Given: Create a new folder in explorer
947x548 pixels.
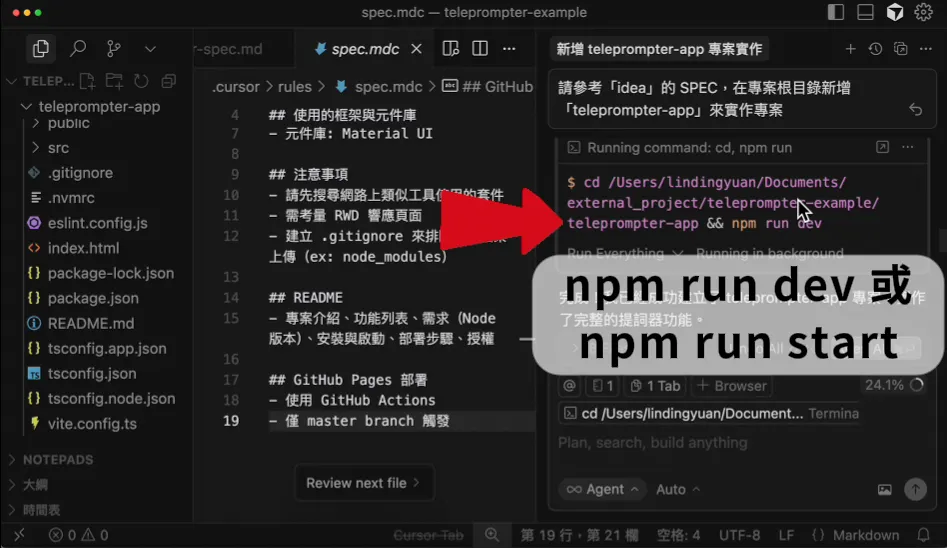Looking at the screenshot, I should (114, 81).
